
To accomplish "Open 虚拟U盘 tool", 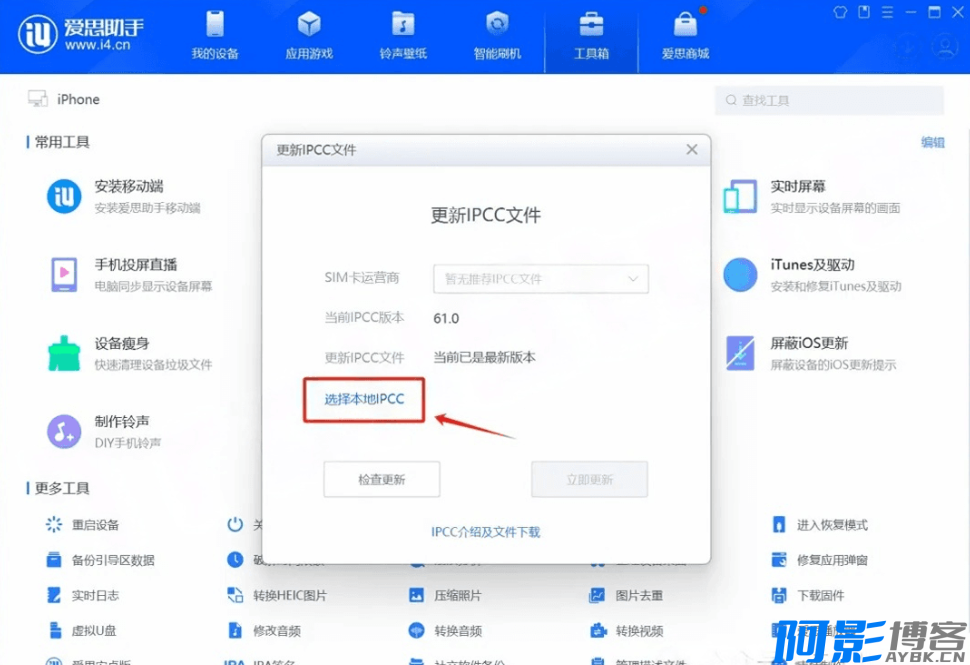I will tap(81, 630).
